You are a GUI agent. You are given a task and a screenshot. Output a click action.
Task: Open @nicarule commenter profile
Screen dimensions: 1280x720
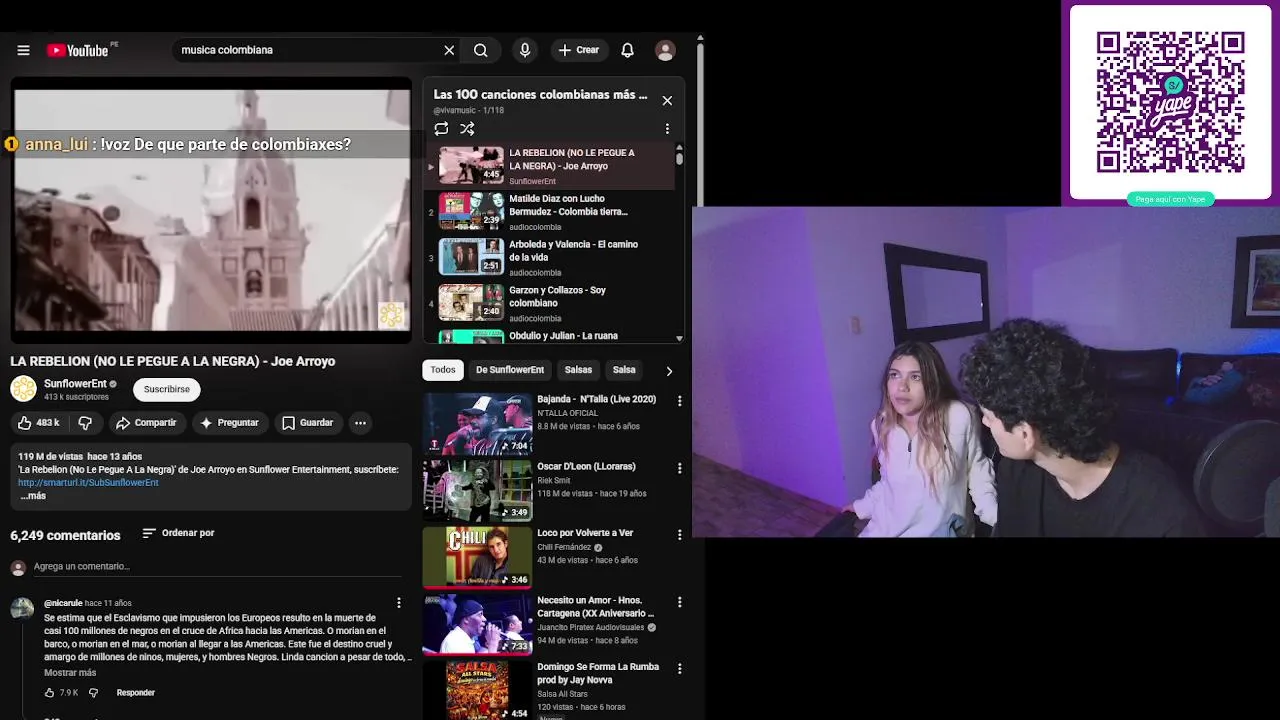coord(63,603)
